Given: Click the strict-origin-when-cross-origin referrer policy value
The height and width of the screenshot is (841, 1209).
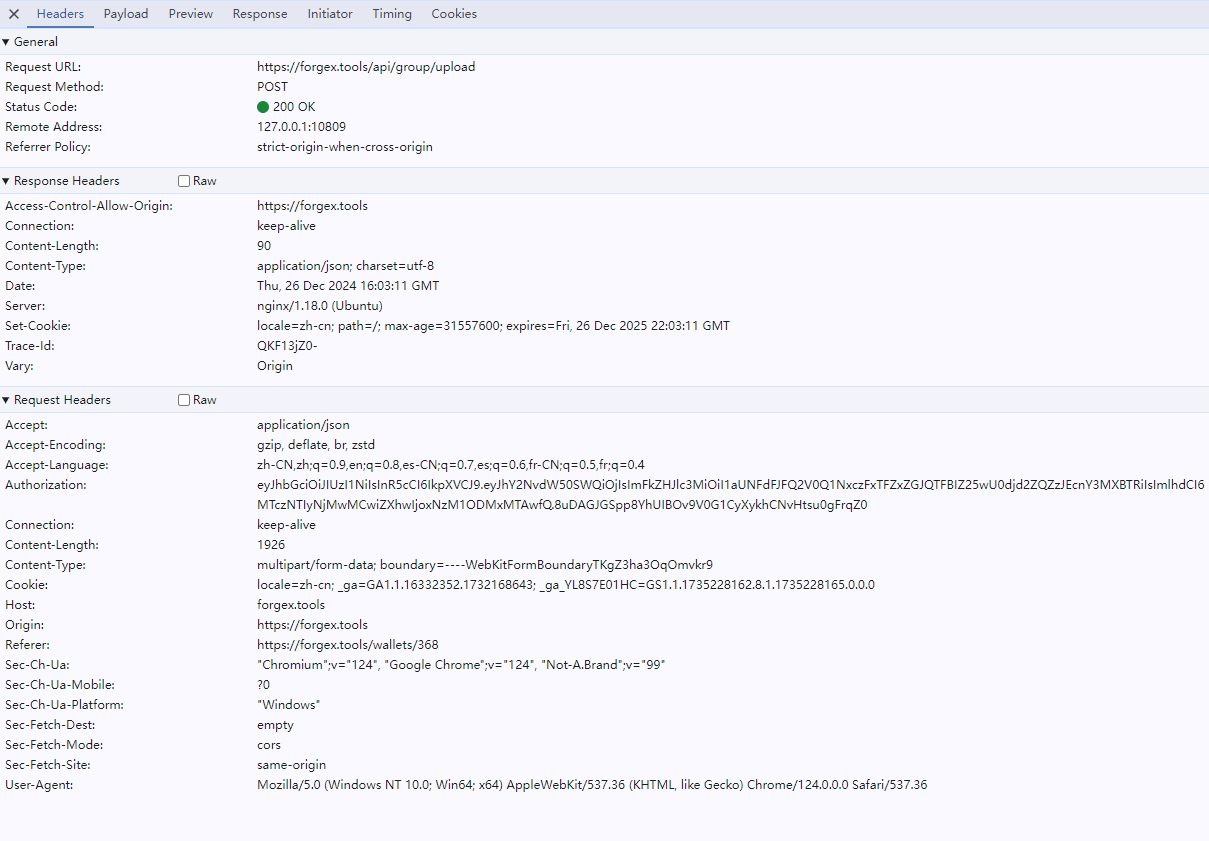Looking at the screenshot, I should [345, 147].
